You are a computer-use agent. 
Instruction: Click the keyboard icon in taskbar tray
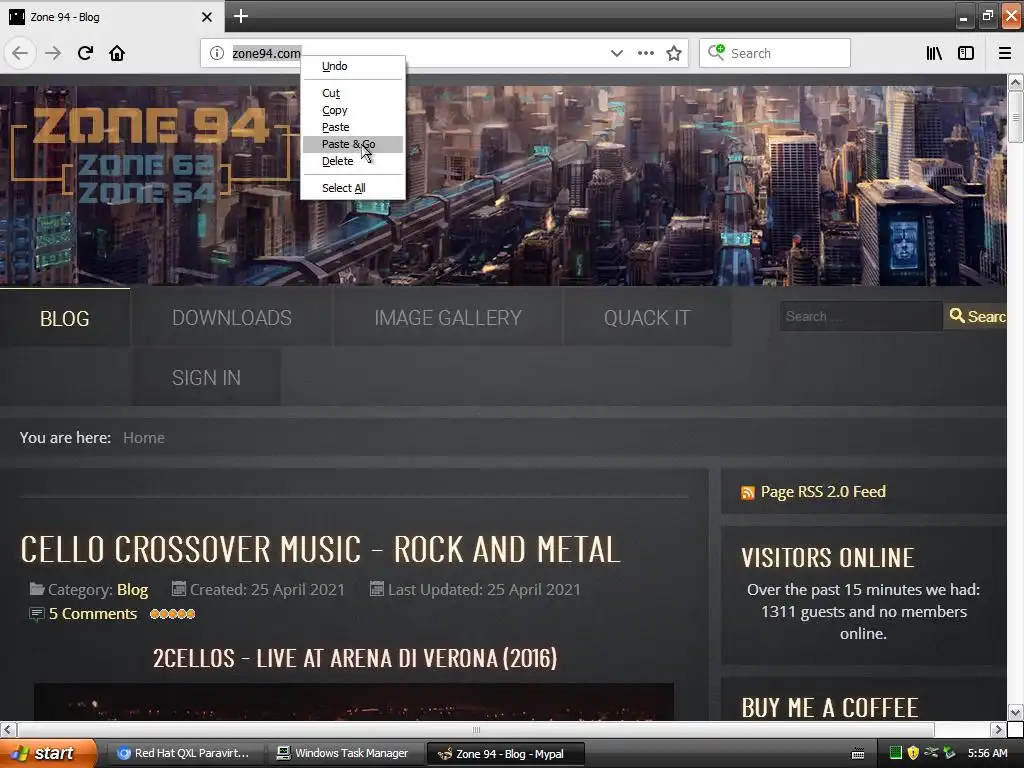click(858, 754)
